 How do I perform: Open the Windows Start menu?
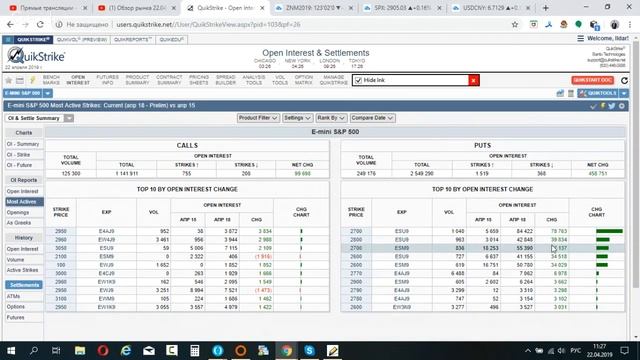11,351
